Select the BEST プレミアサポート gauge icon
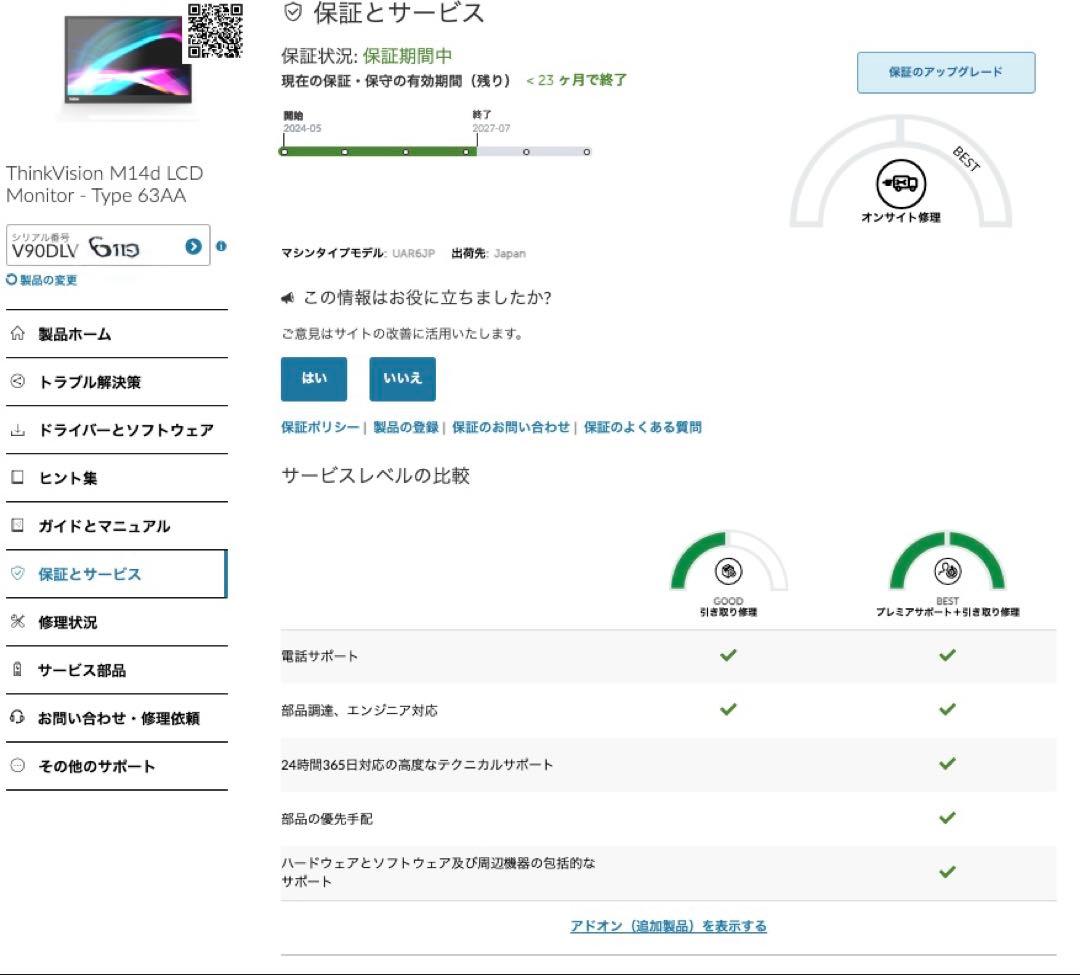Image resolution: width=1080 pixels, height=975 pixels. coord(946,572)
